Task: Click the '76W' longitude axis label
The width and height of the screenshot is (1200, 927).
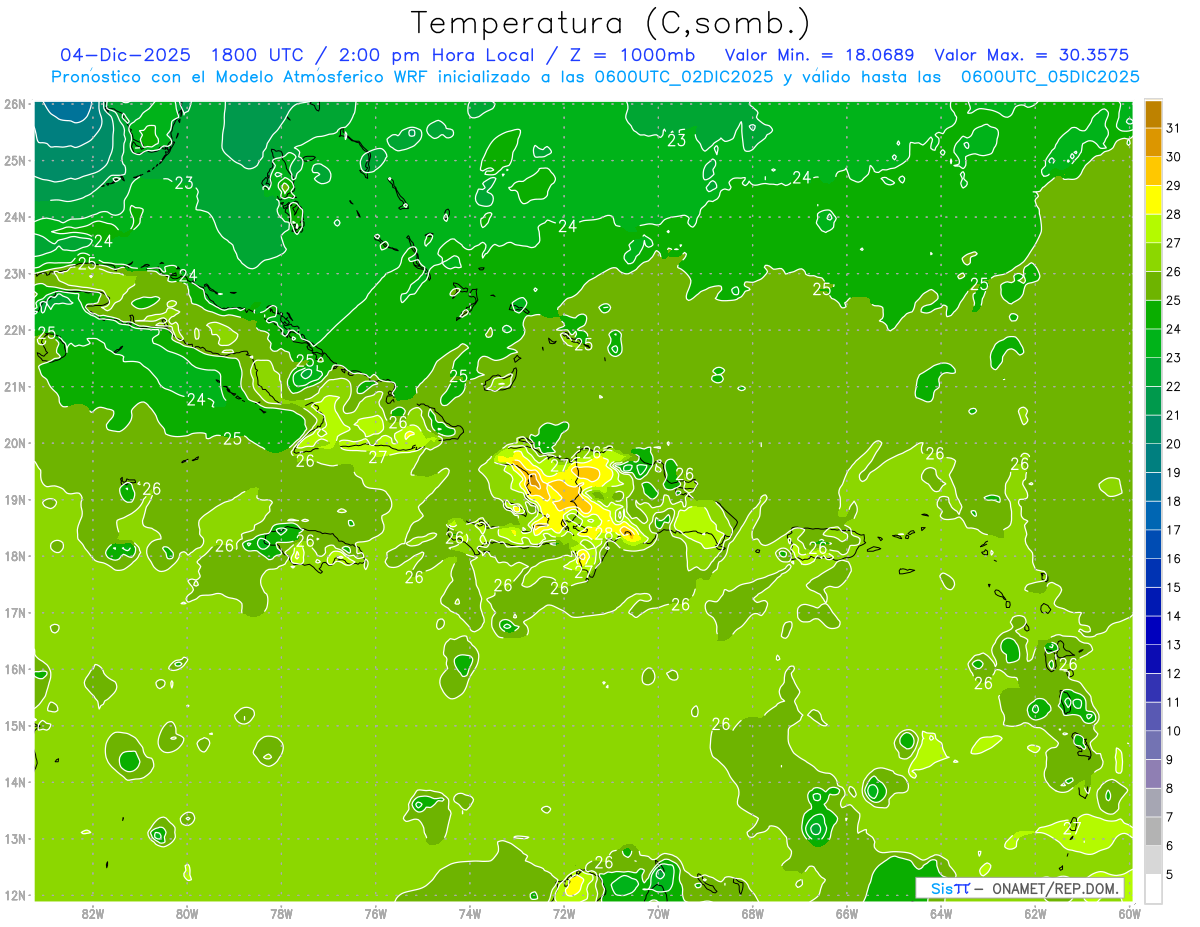Action: (375, 913)
